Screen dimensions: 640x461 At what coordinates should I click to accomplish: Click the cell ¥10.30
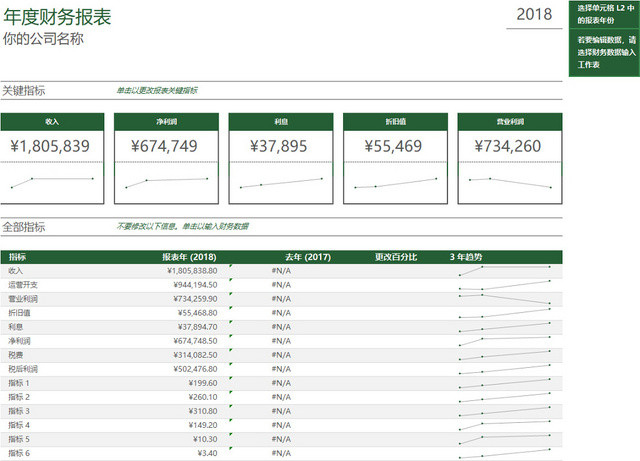pos(205,439)
